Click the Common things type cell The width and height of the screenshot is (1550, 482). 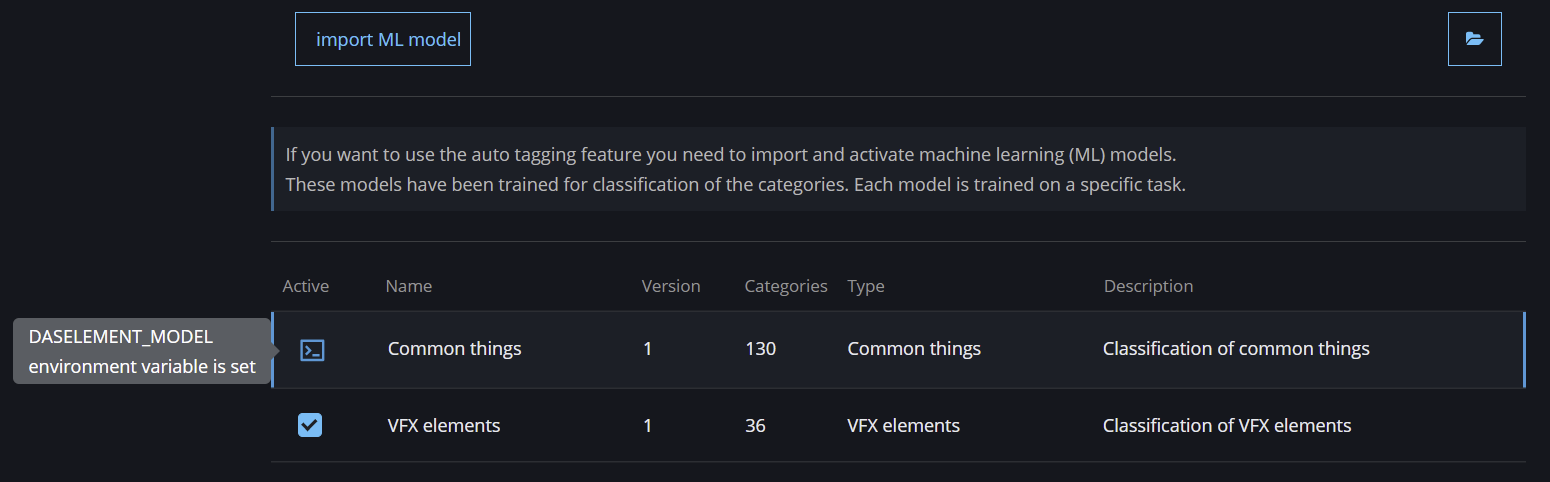[x=914, y=349]
